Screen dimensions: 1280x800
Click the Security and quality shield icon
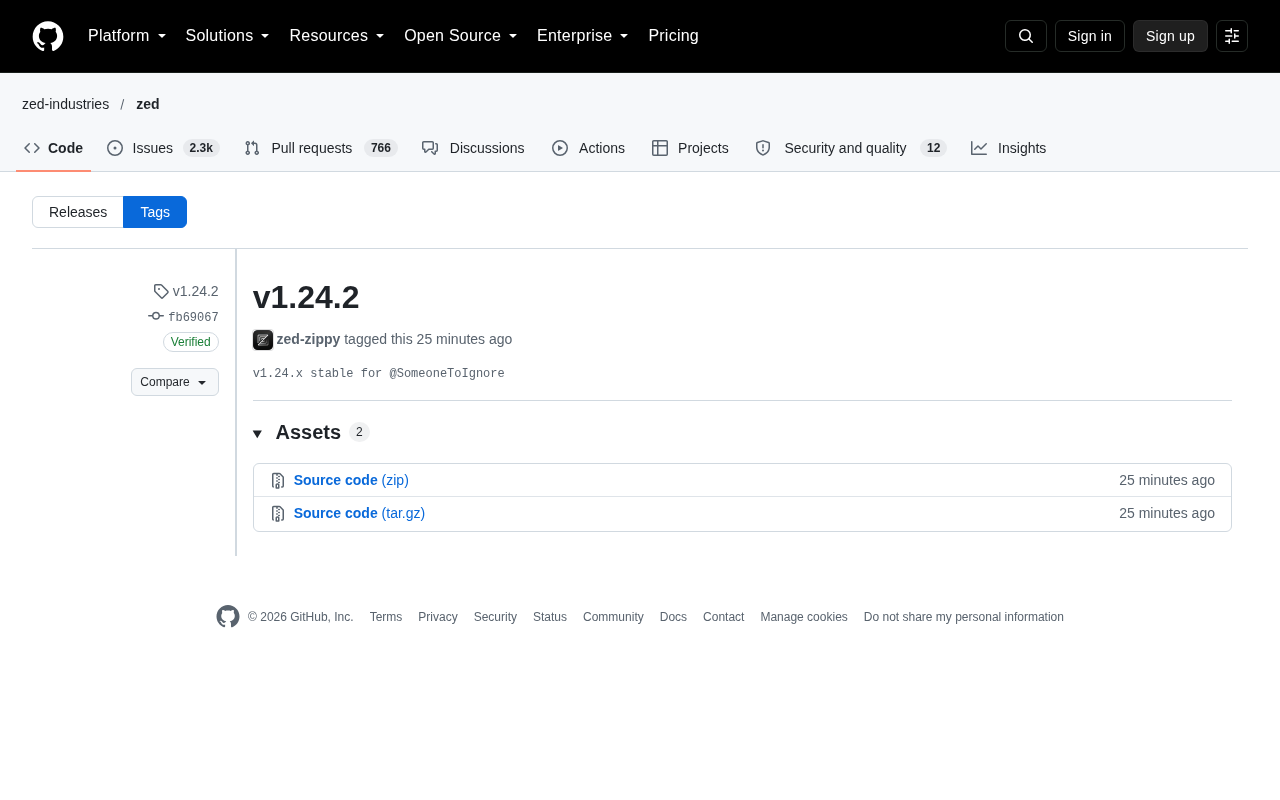(763, 148)
